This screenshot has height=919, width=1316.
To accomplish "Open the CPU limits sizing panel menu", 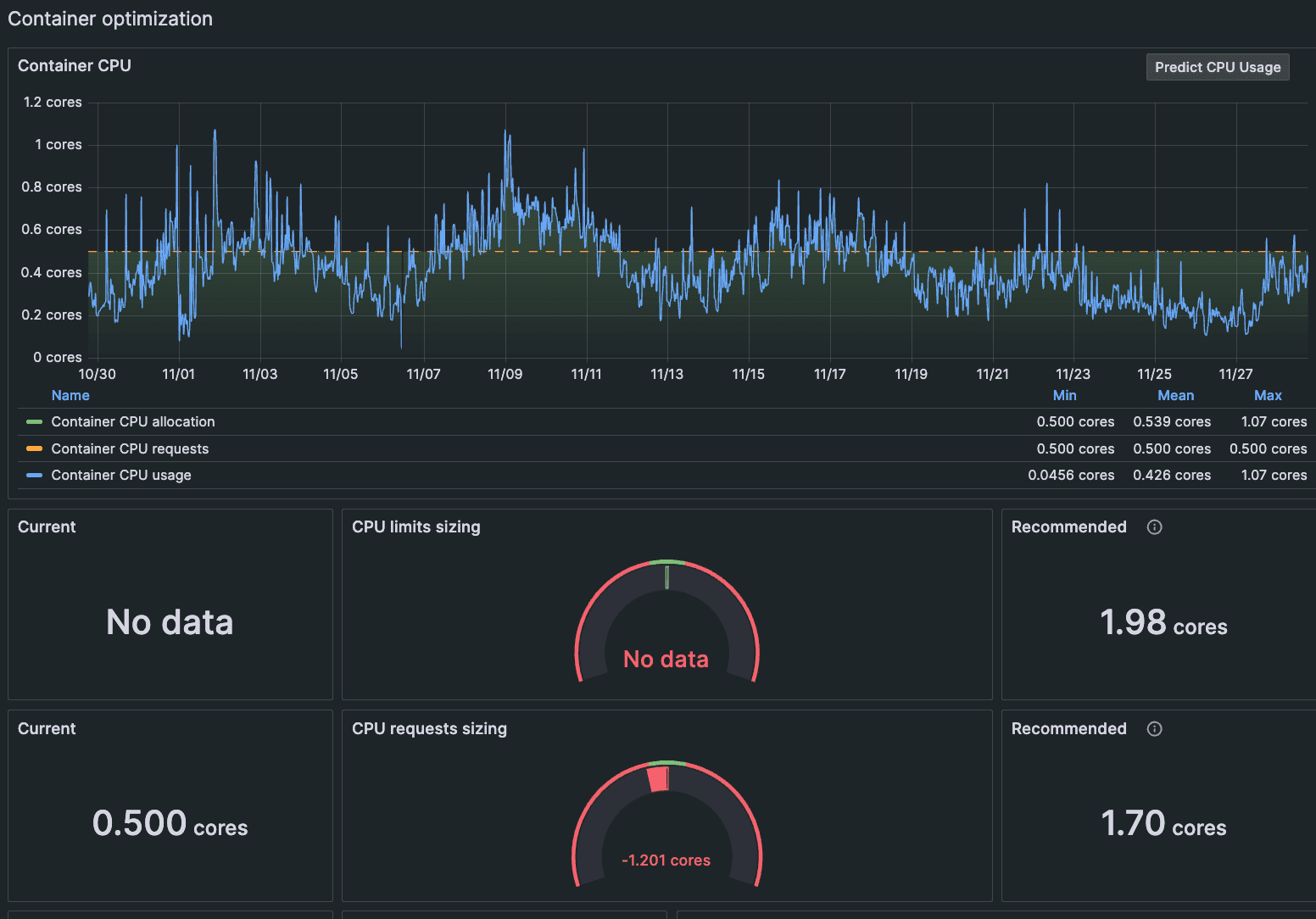I will [x=416, y=526].
